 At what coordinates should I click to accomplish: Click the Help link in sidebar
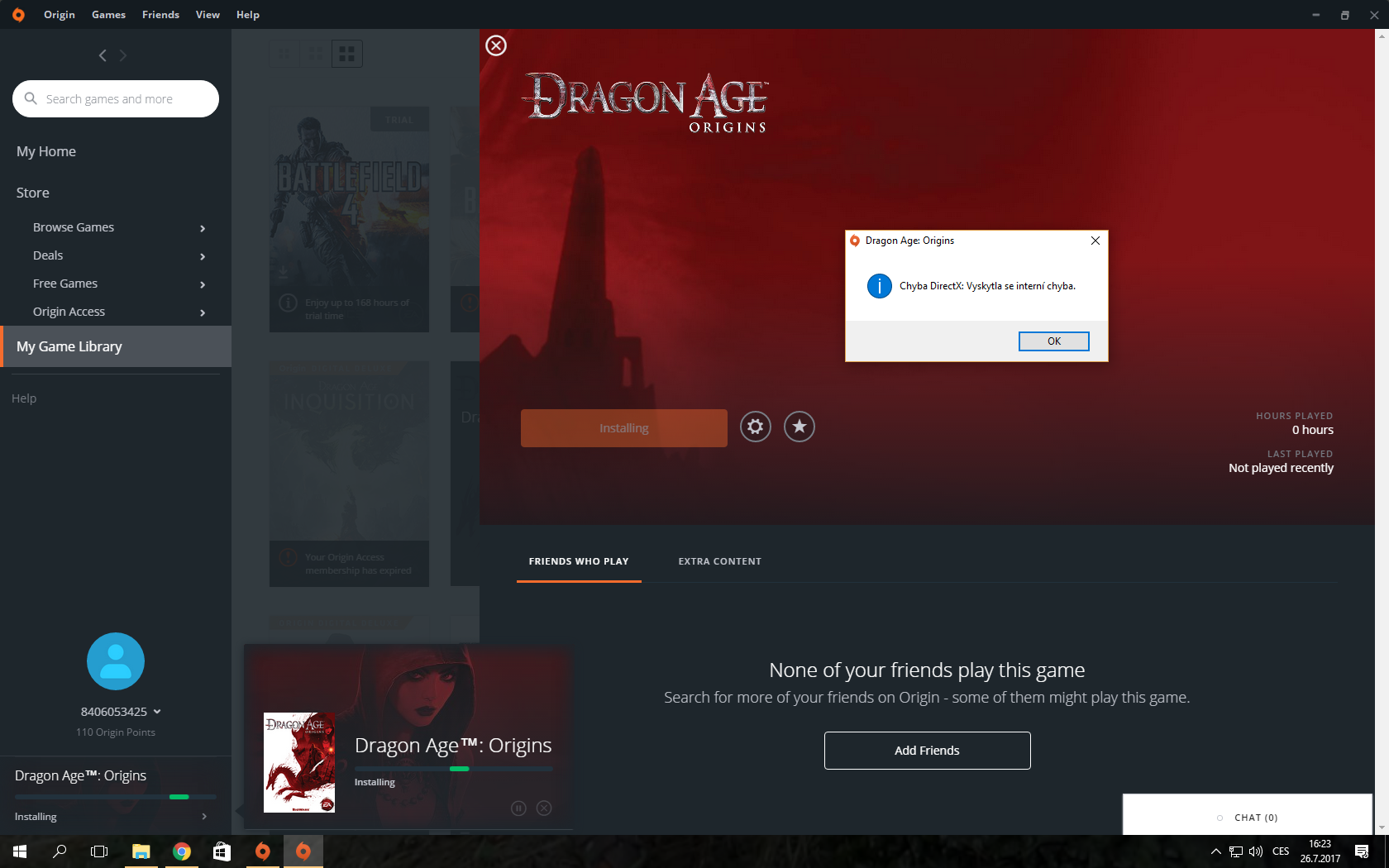coord(24,398)
